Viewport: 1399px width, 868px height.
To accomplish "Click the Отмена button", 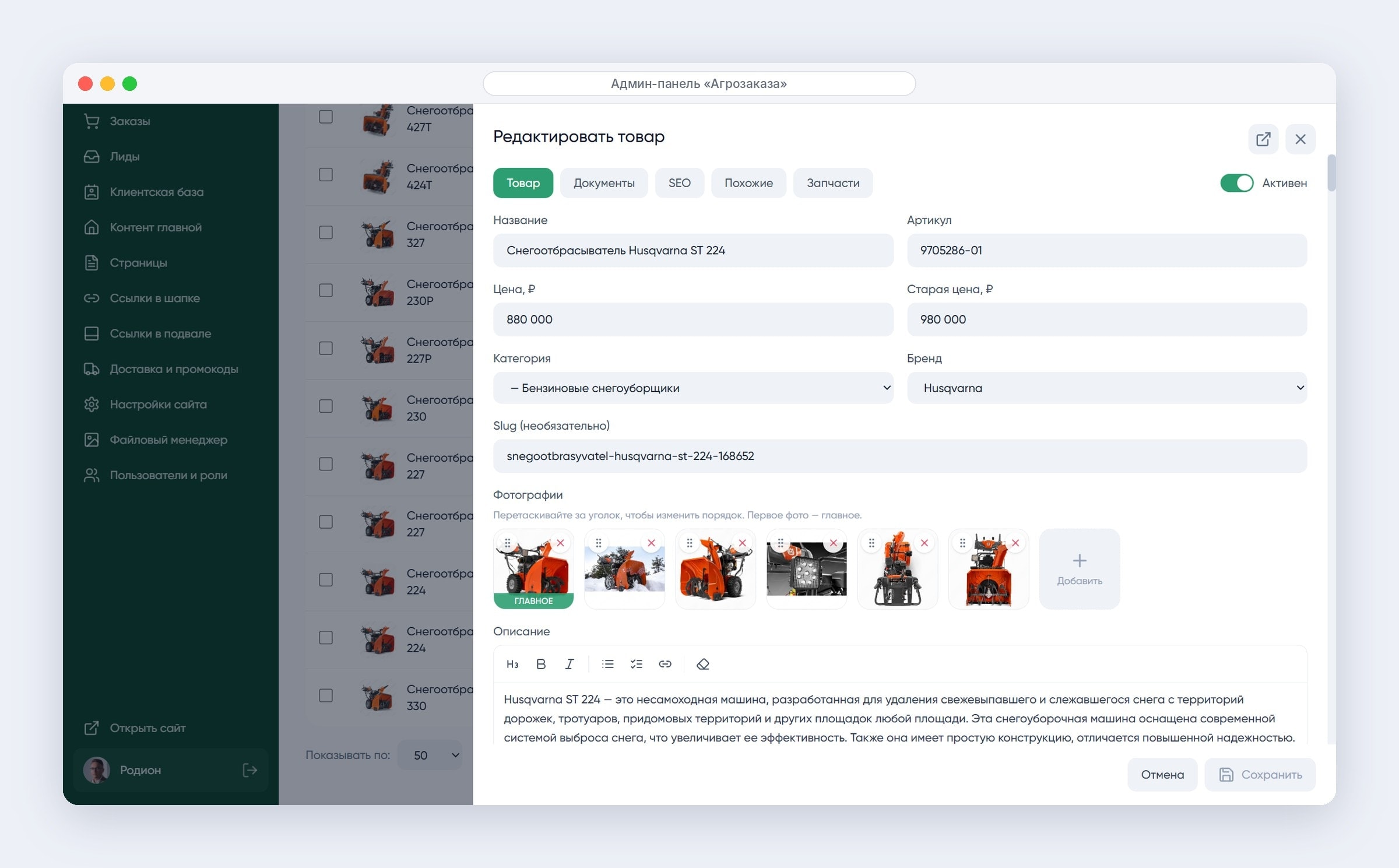I will point(1162,775).
